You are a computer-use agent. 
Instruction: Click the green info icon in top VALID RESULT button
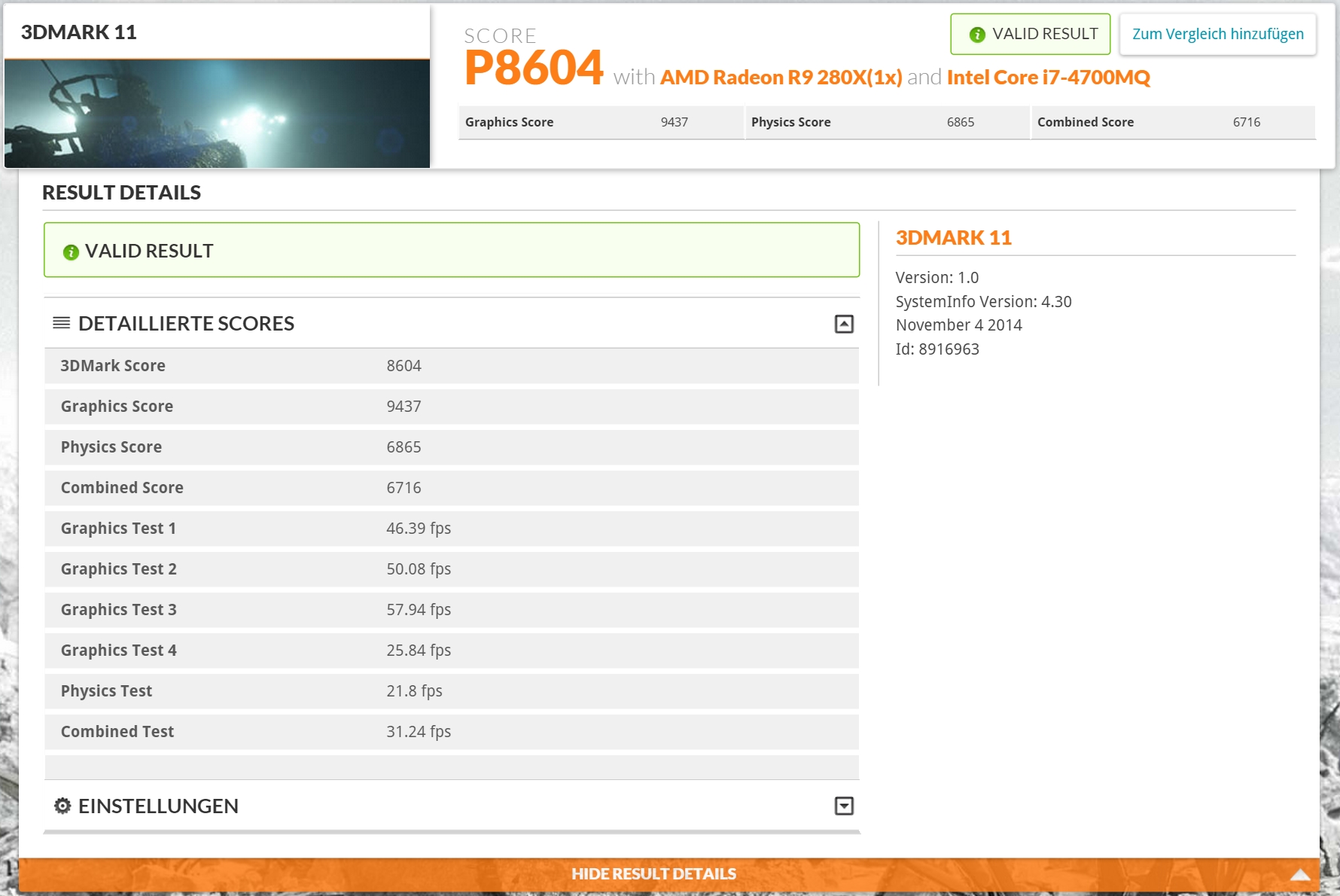[x=977, y=35]
